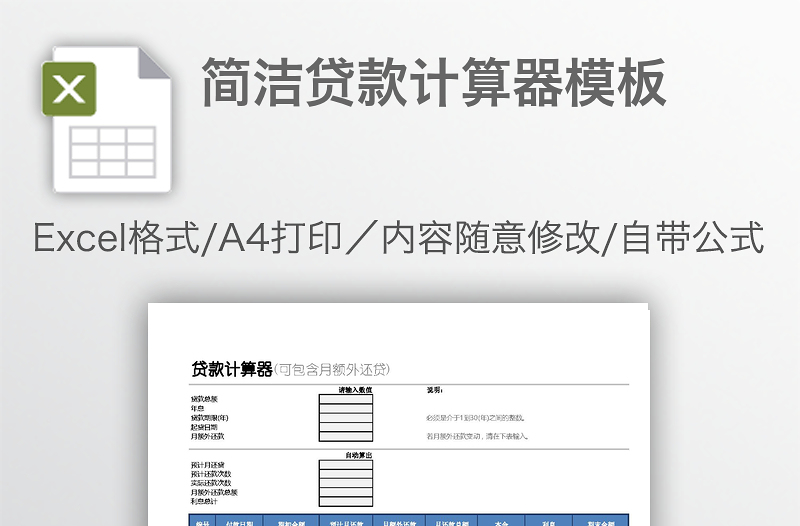Click the note 若月额外还款变动，请在下表输入
800x526 pixels.
pyautogui.click(x=478, y=436)
